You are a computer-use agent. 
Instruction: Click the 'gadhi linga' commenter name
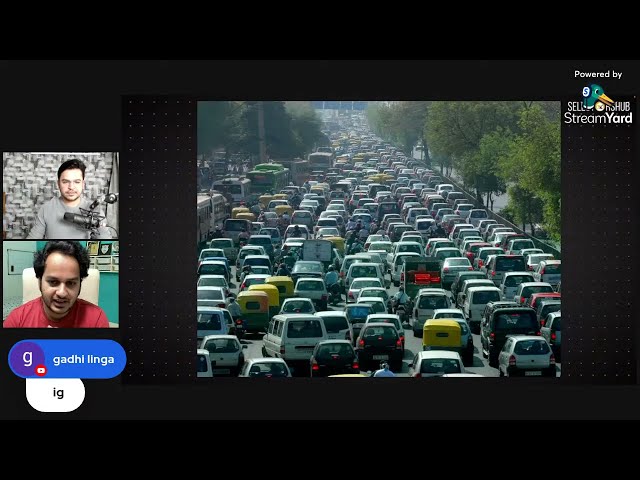tap(83, 359)
